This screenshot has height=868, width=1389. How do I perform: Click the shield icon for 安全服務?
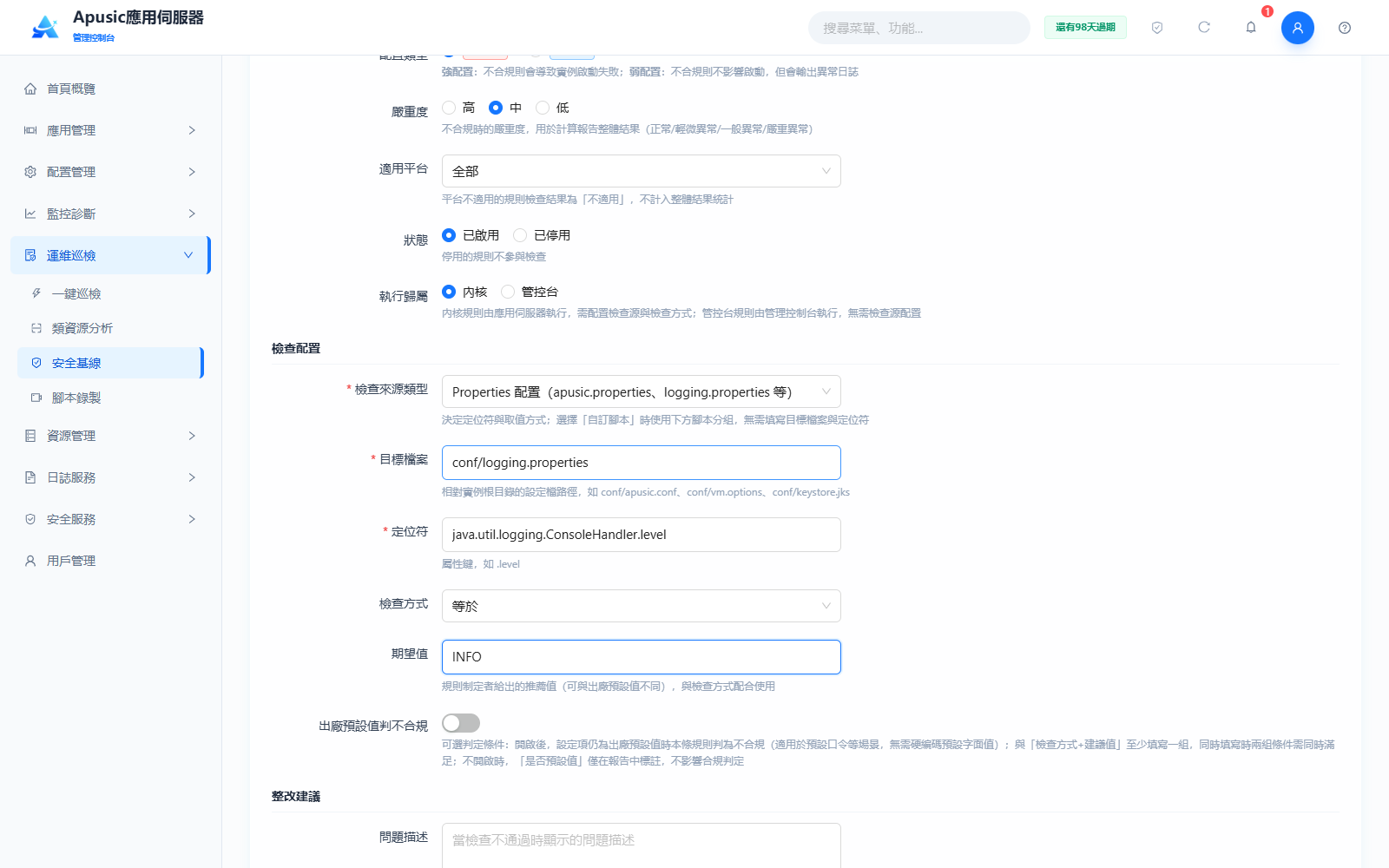[30, 519]
